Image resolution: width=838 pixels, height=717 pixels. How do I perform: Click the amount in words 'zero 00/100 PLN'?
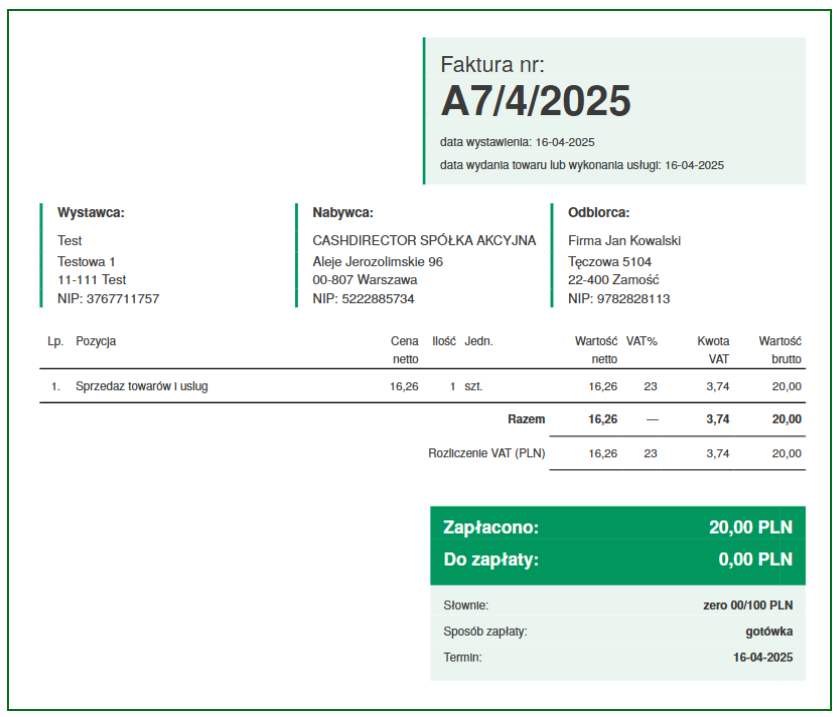748,605
